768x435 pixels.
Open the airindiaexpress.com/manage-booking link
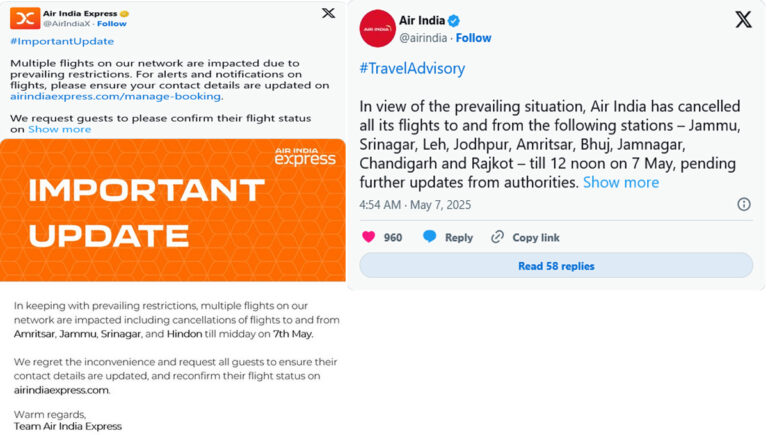point(116,96)
